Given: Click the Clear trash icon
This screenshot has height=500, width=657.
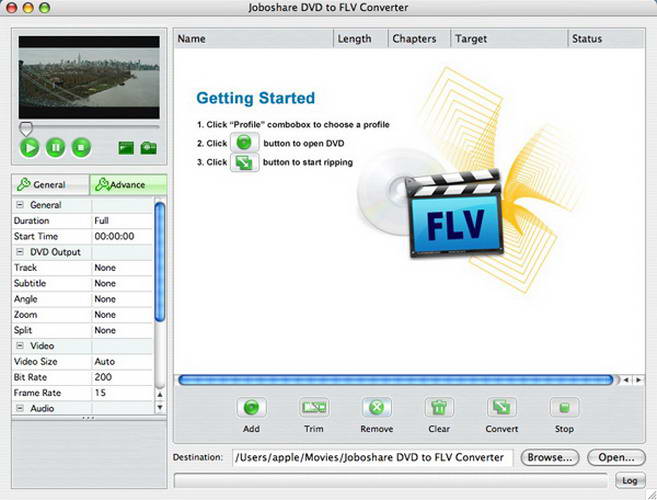Looking at the screenshot, I should tap(439, 407).
